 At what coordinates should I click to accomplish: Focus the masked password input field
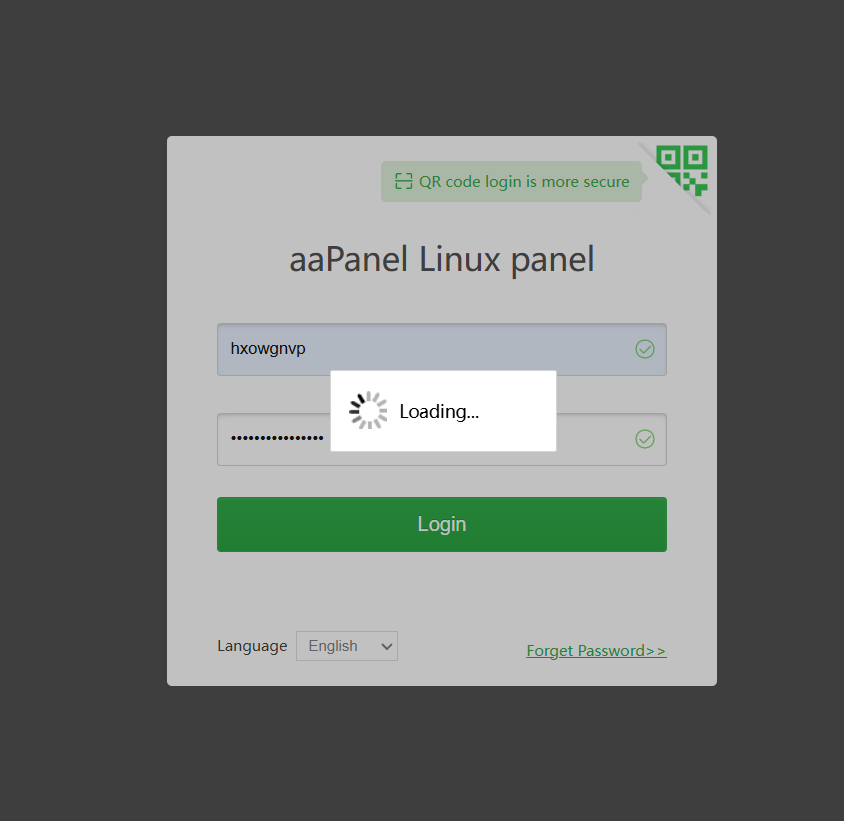[x=442, y=439]
